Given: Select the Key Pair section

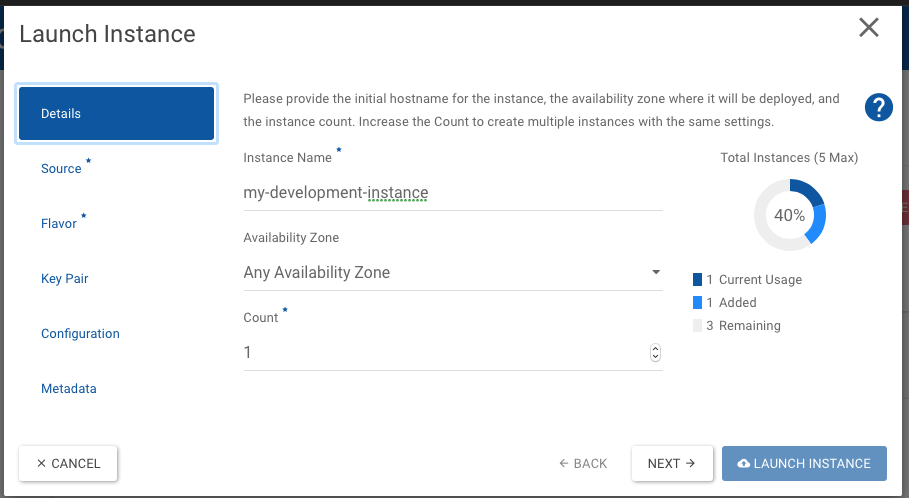Looking at the screenshot, I should (65, 279).
